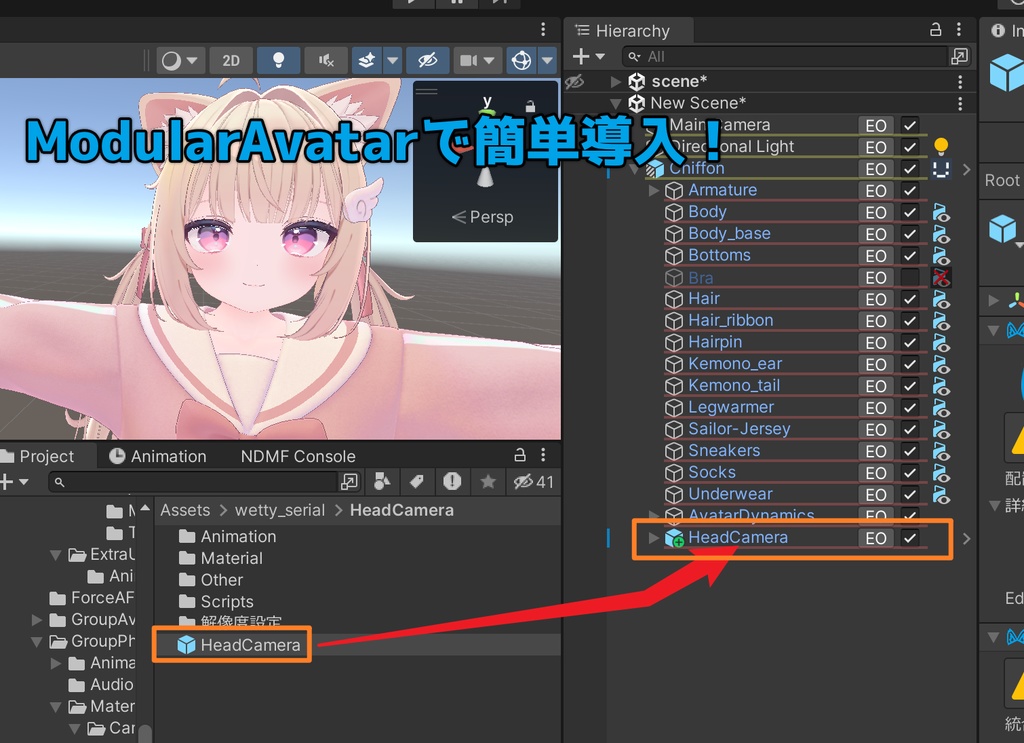Click the wetty_serial breadcrumb link
Screen dimensions: 1024x743
[x=279, y=510]
